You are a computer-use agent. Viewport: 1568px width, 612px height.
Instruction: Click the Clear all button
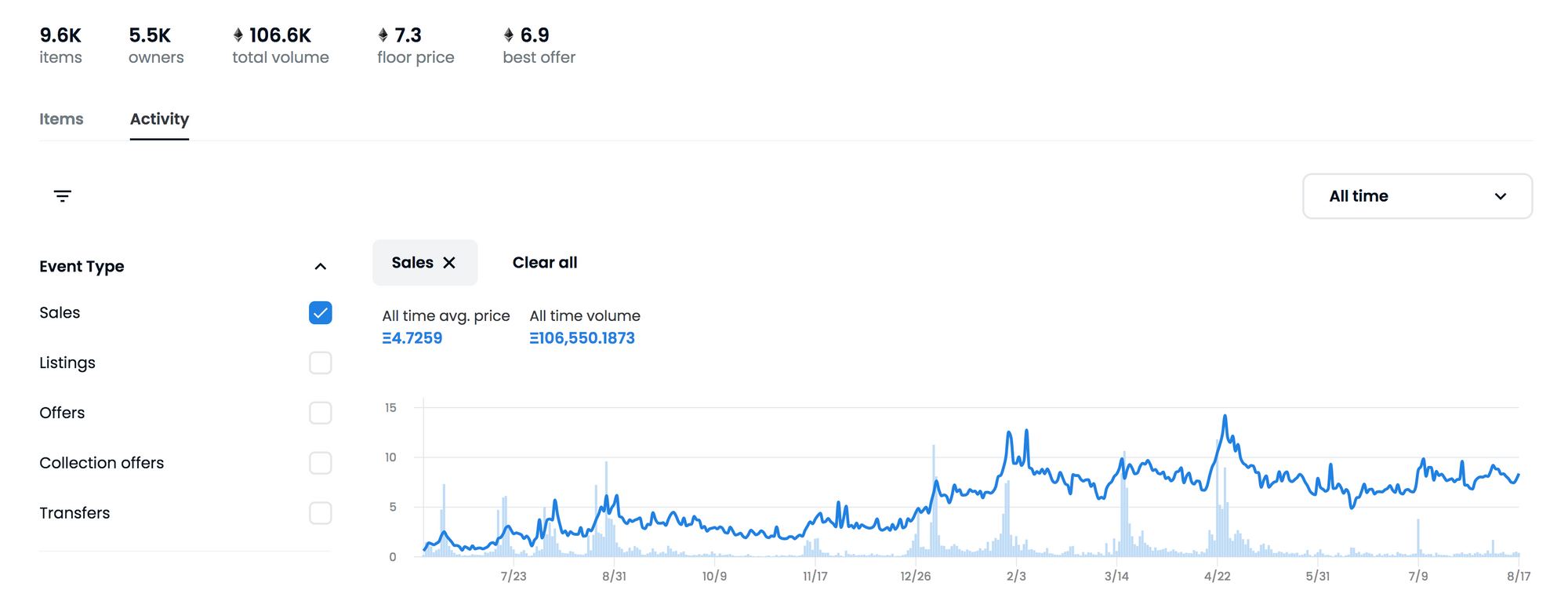(545, 263)
